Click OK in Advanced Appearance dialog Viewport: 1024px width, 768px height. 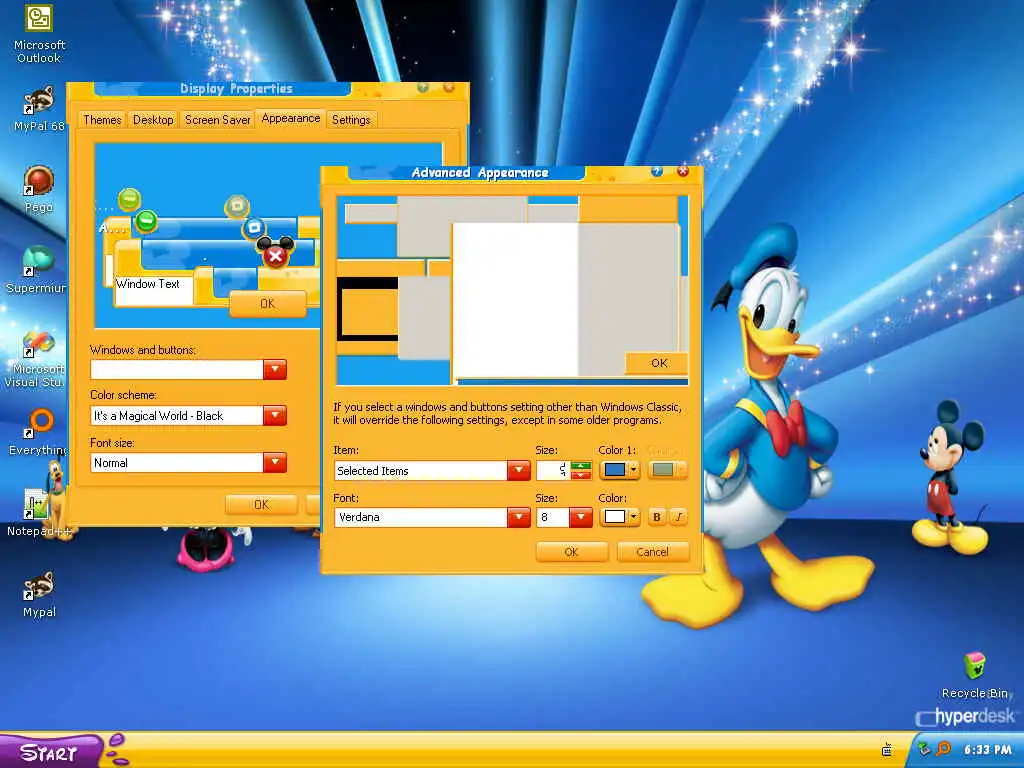coord(571,552)
